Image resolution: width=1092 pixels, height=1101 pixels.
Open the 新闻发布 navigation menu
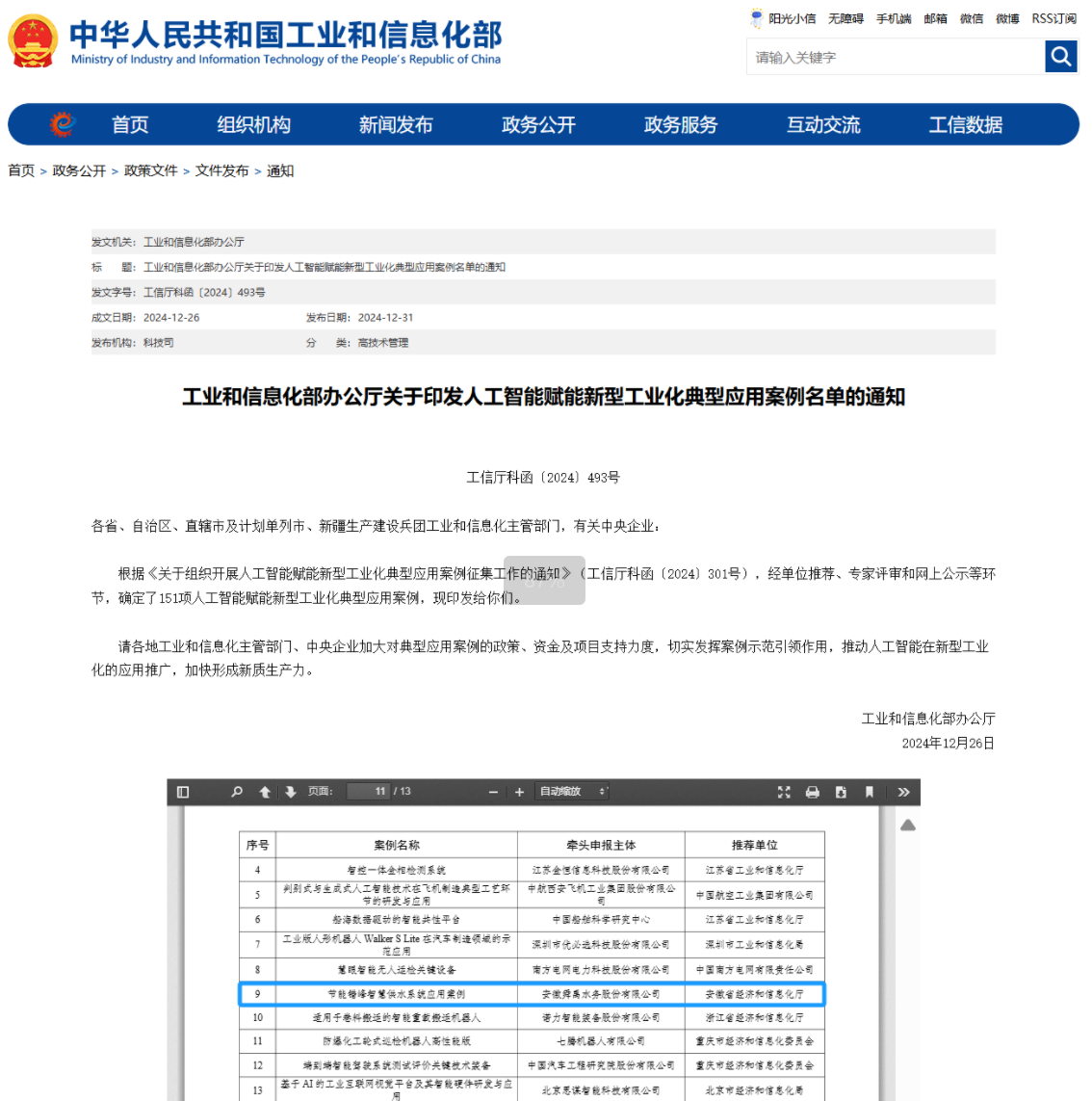pyautogui.click(x=396, y=125)
